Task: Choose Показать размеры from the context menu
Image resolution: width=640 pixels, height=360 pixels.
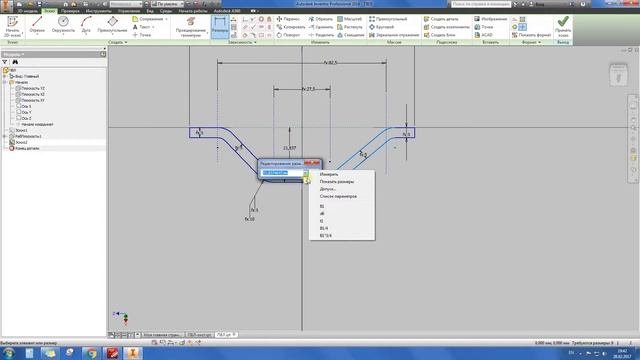Action: coord(337,182)
